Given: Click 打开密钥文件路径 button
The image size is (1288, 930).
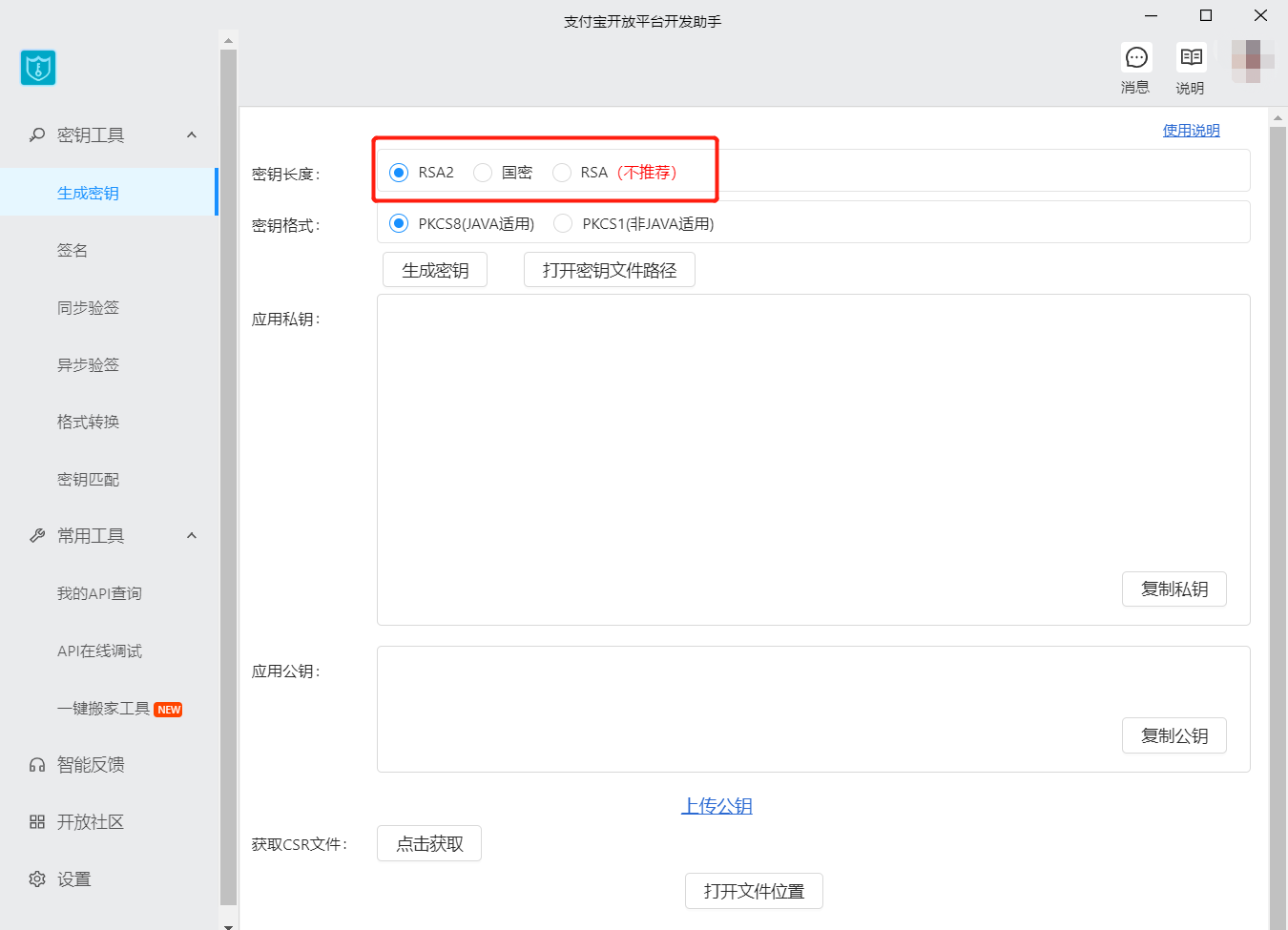Looking at the screenshot, I should pyautogui.click(x=610, y=270).
